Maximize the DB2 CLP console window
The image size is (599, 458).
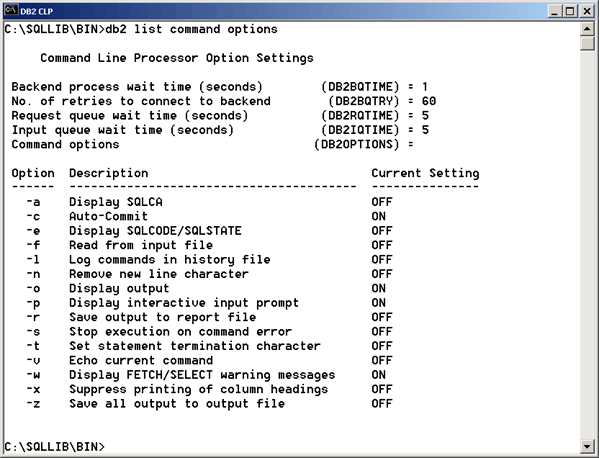pos(570,11)
